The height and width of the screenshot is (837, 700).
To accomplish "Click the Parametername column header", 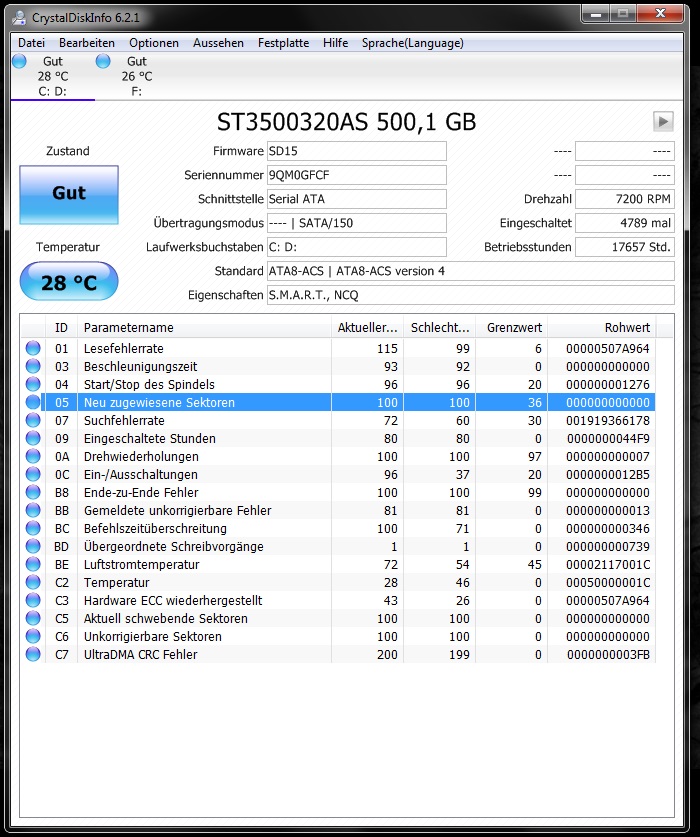I will click(x=204, y=328).
